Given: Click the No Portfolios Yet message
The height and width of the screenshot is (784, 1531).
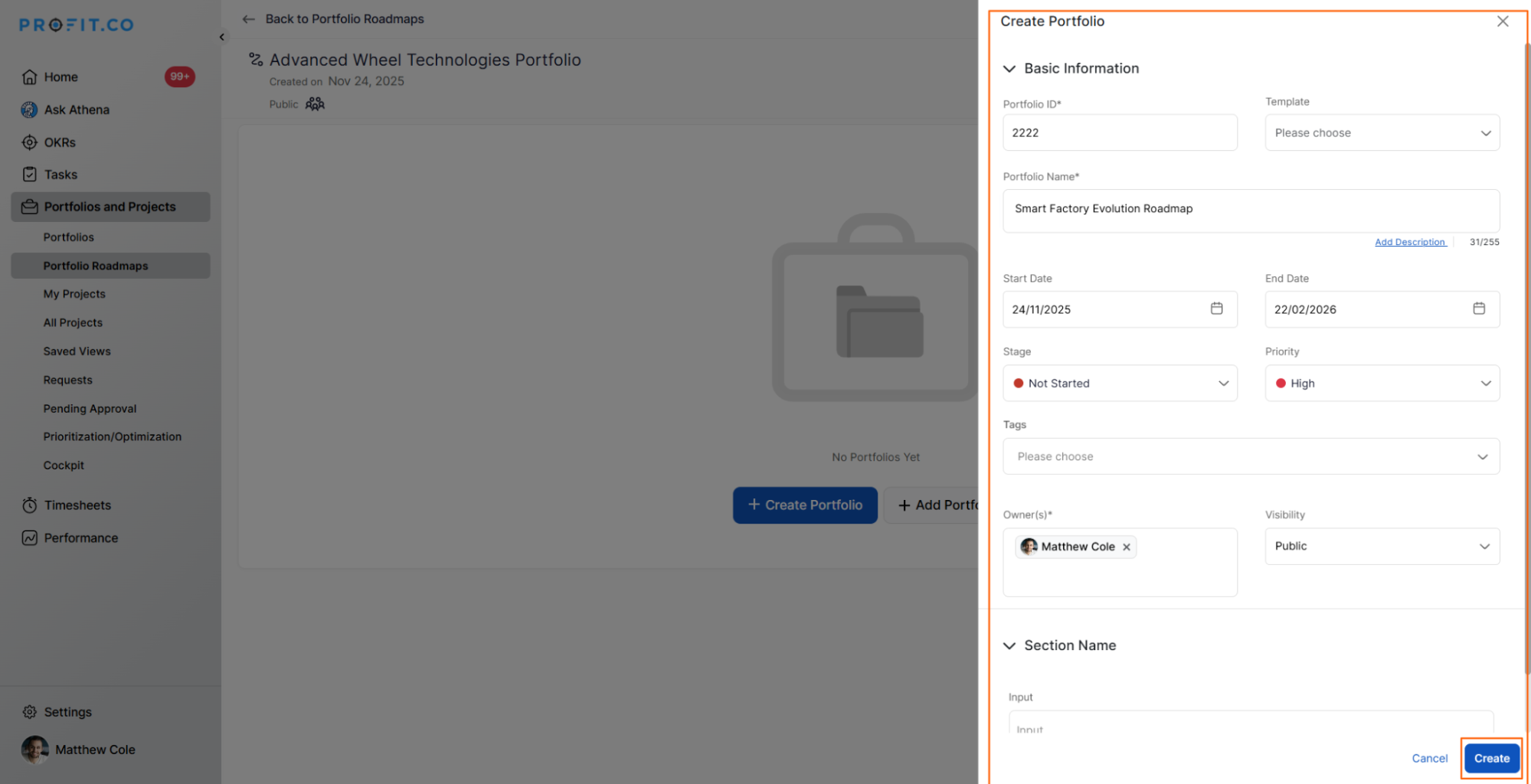Looking at the screenshot, I should tap(875, 457).
